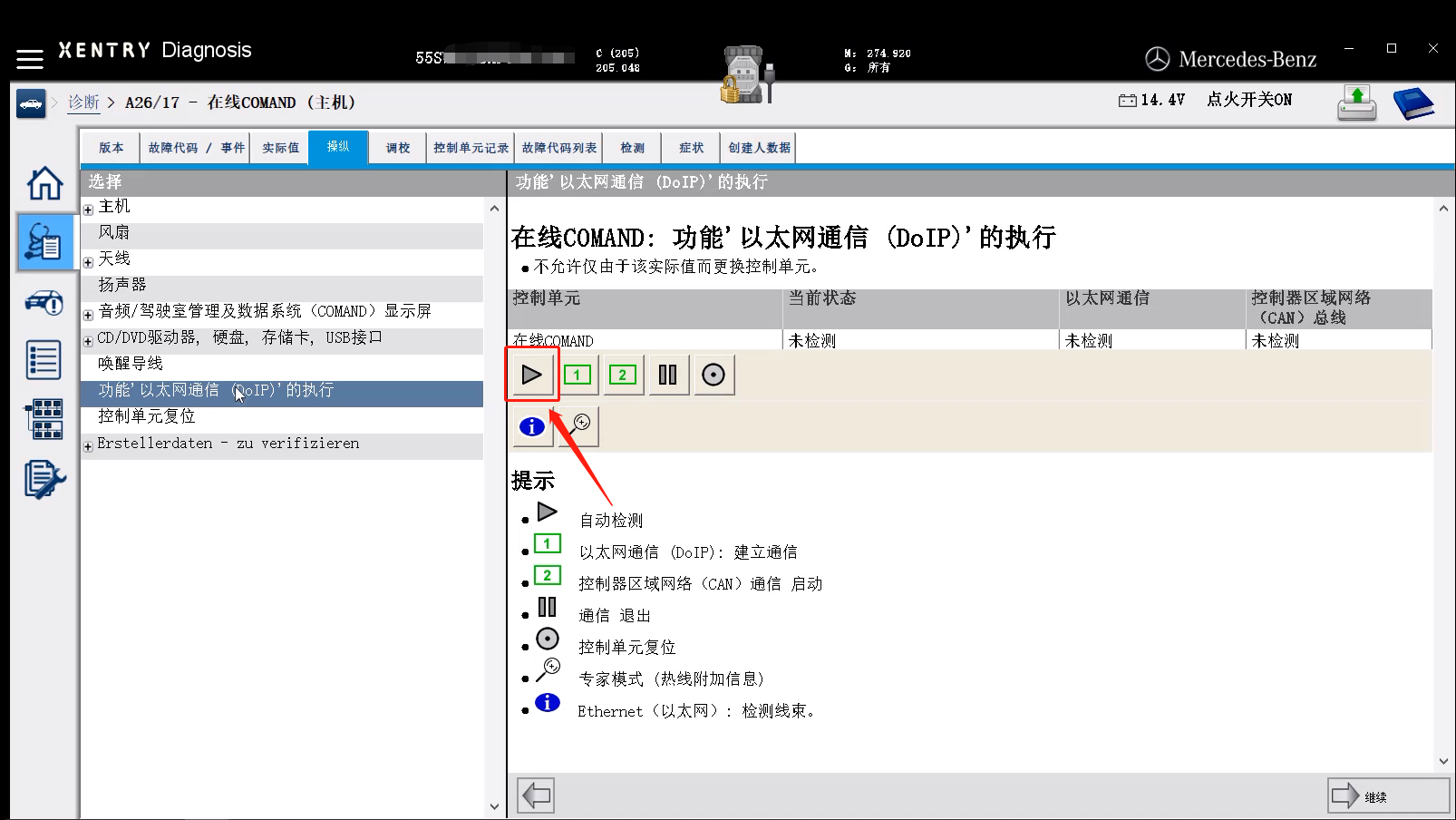The height and width of the screenshot is (820, 1456).
Task: Click the left panel scroll up arrow
Action: pos(494,209)
